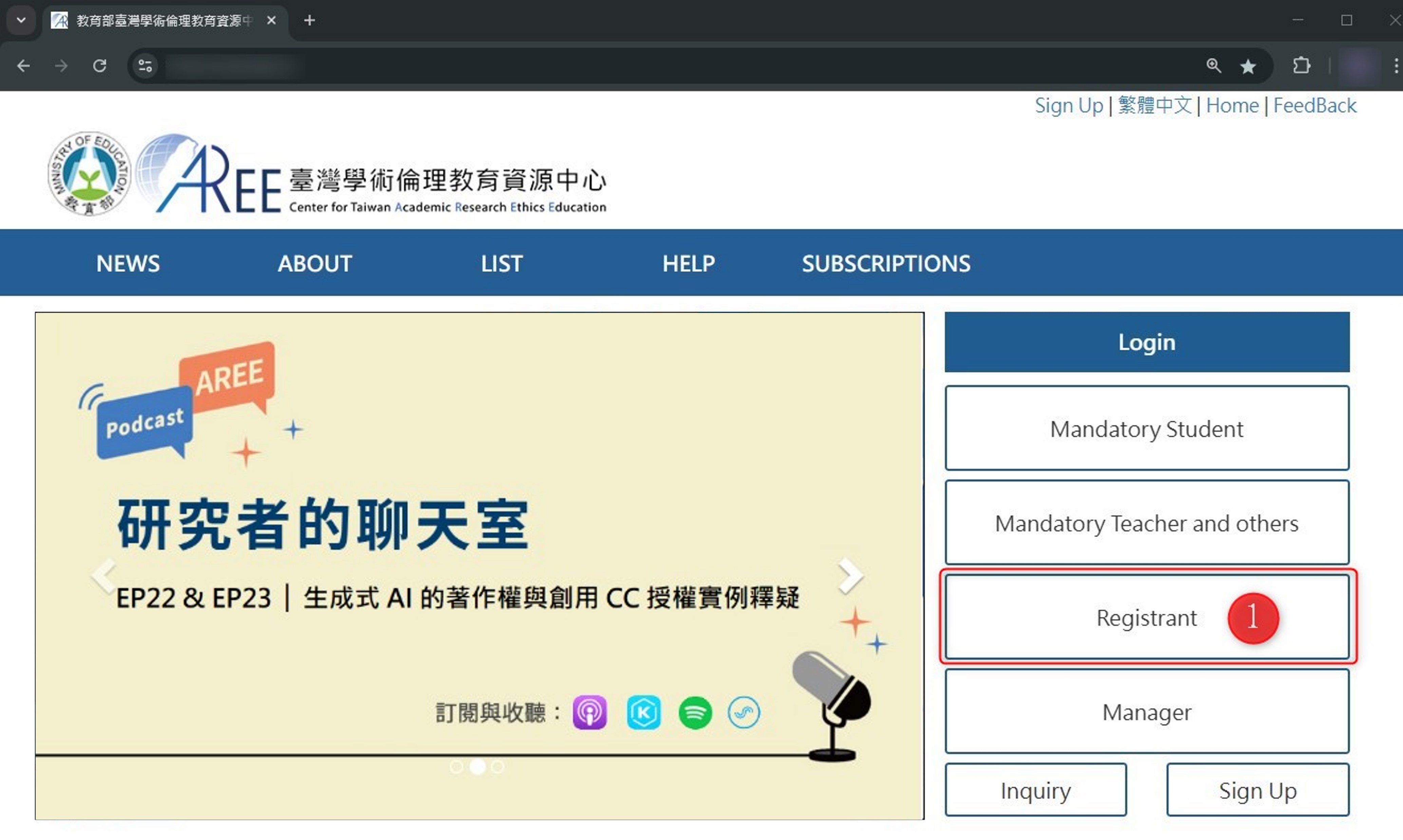Click the browser forward arrow
This screenshot has width=1403, height=840.
[61, 66]
